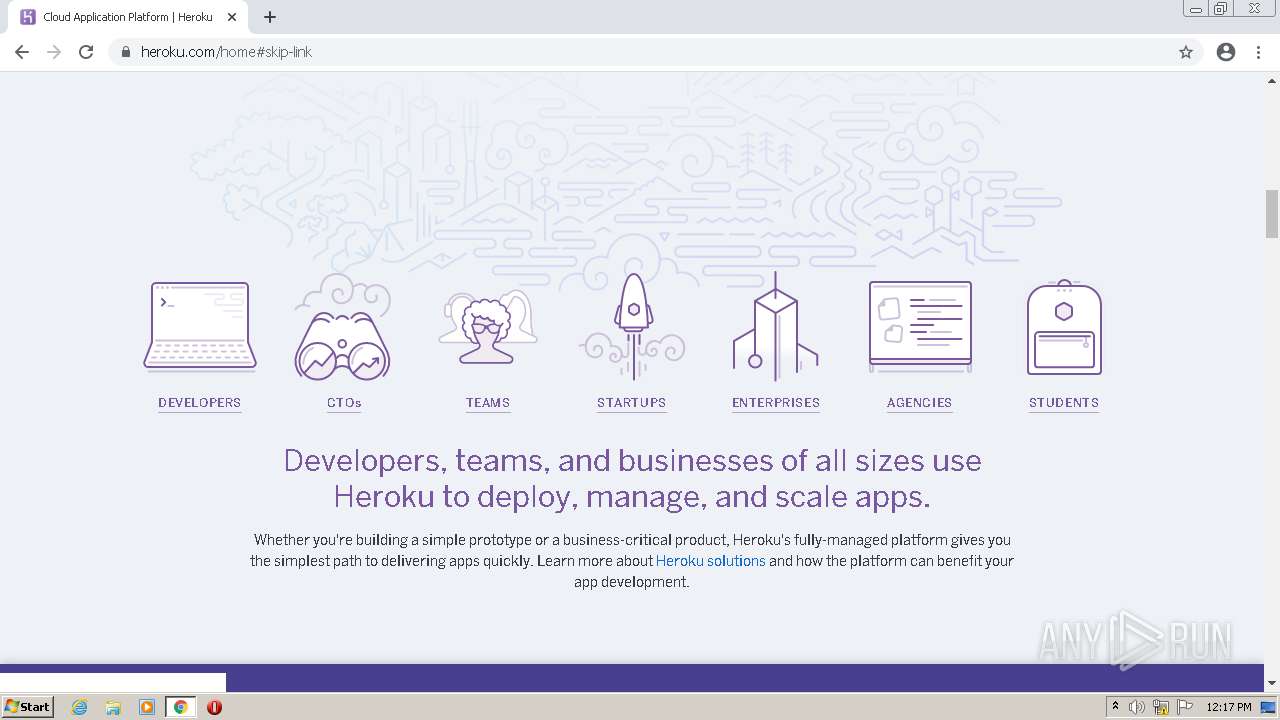
Task: Open the Chrome three-dot menu
Action: pyautogui.click(x=1259, y=52)
